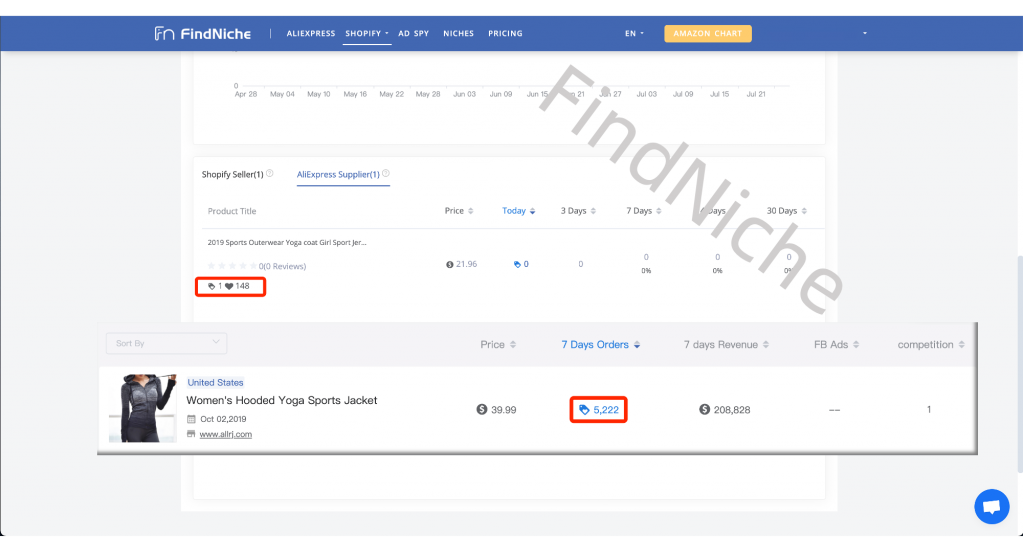Screen dimensions: 1024x537
Task: Click the calendar icon beside Oct 02,2019
Action: pyautogui.click(x=191, y=419)
